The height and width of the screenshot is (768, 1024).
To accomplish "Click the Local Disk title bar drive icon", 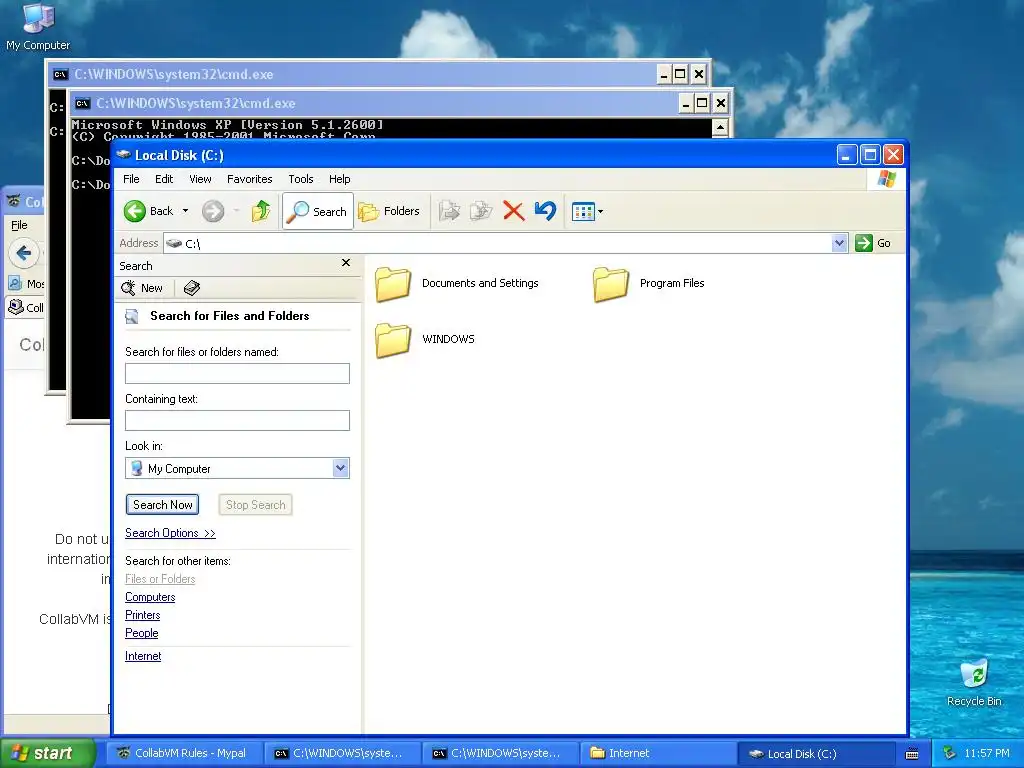I will (x=123, y=155).
